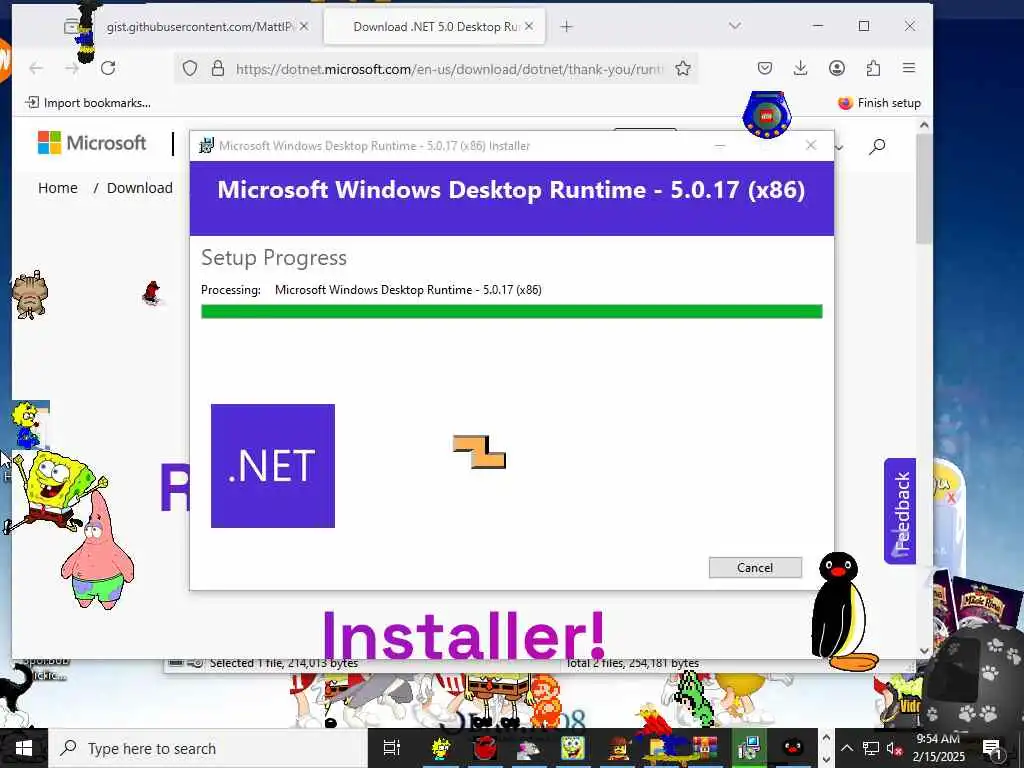The height and width of the screenshot is (768, 1024).
Task: Open Firefox account icon
Action: point(837,68)
